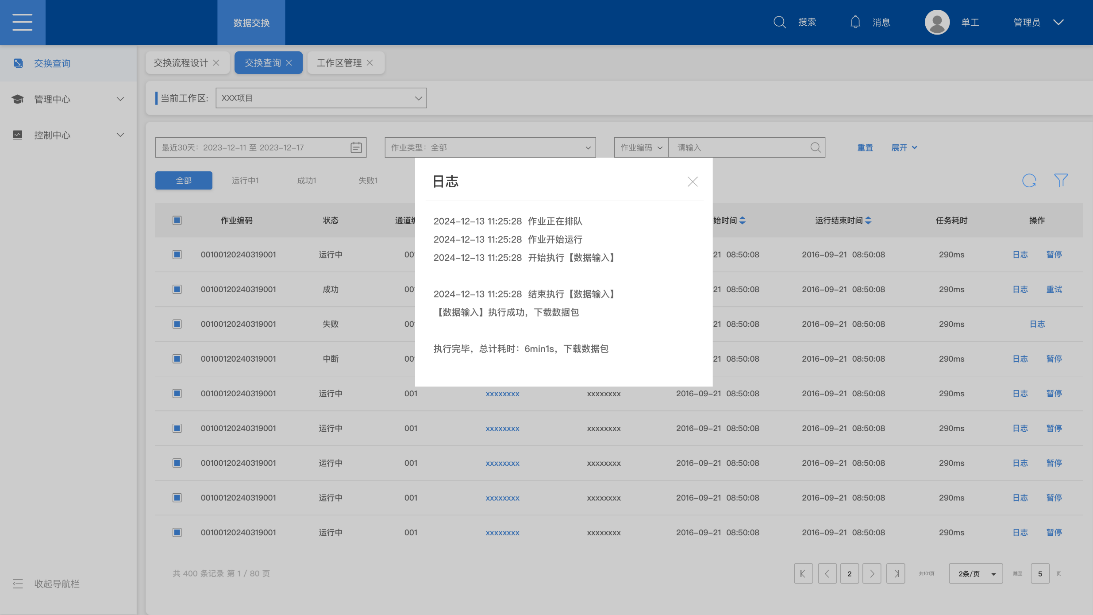Click 日志 link for the 失败 row
Image resolution: width=1093 pixels, height=615 pixels.
point(1037,324)
